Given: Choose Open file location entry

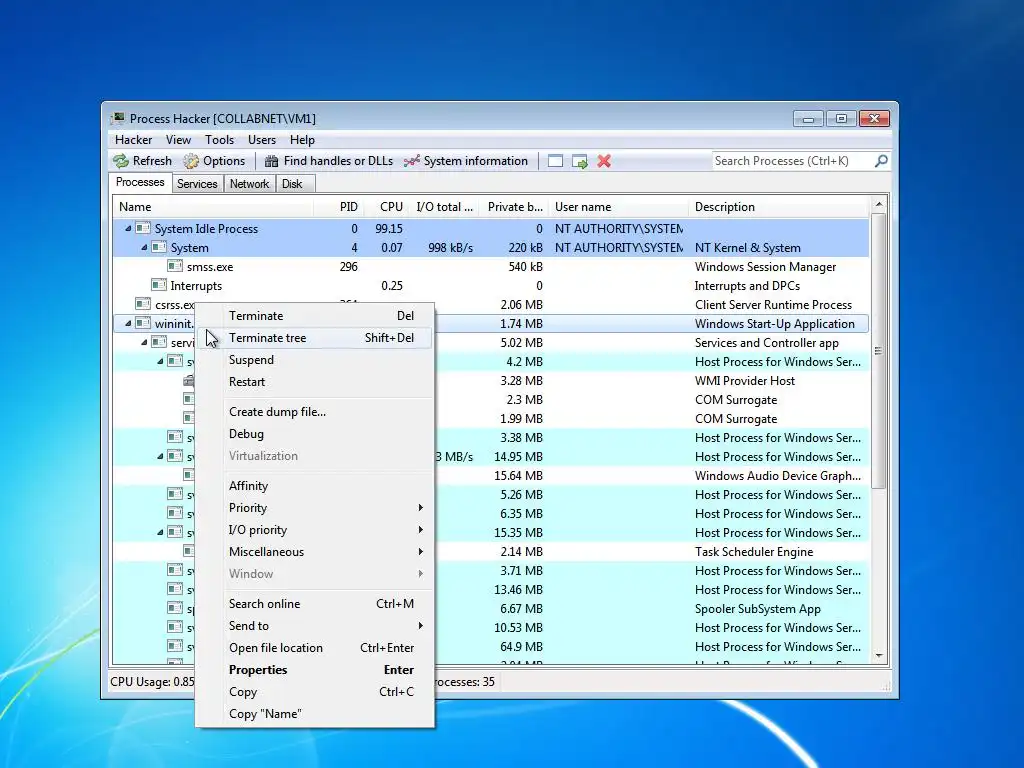Looking at the screenshot, I should (x=315, y=648).
